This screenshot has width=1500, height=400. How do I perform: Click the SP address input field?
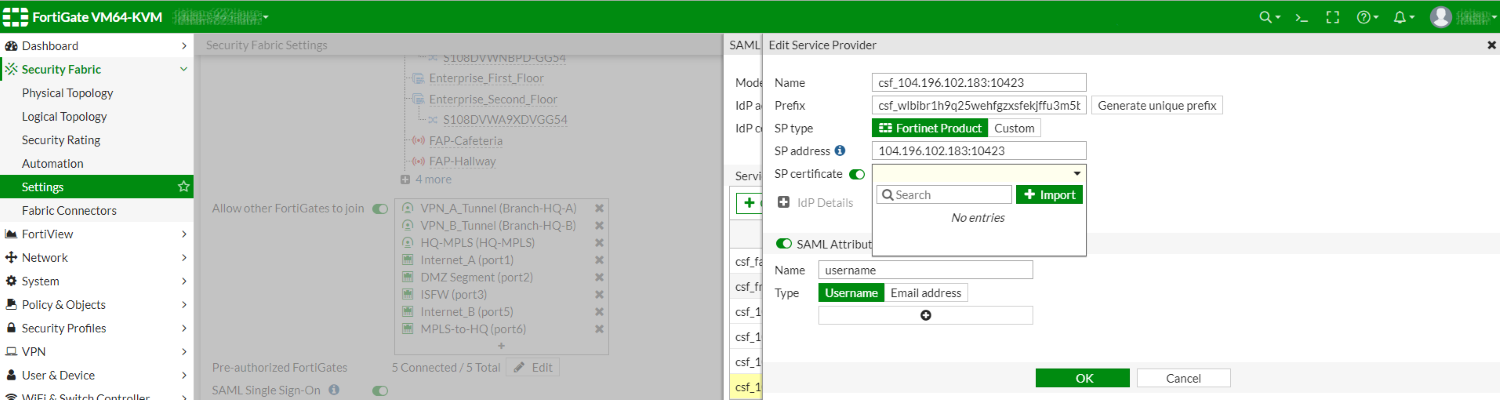pyautogui.click(x=979, y=151)
